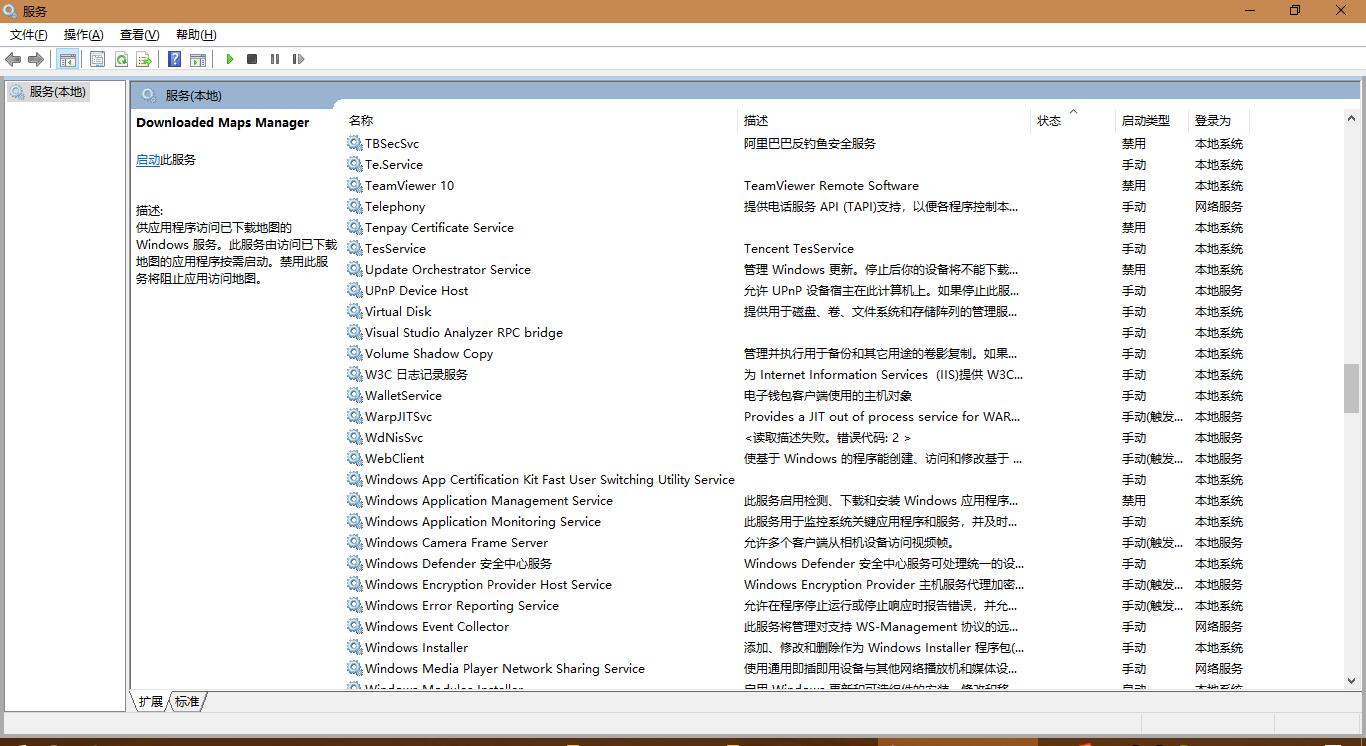Screen dimensions: 1366x746
Task: Open the properties toolbar icon
Action: (97, 59)
